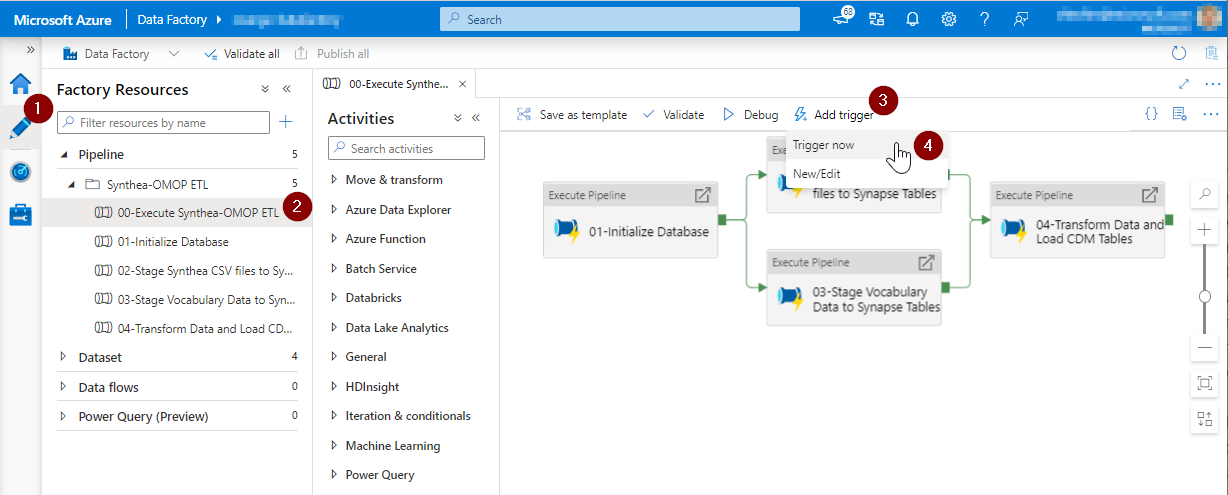Expand the Data flows section
The width and height of the screenshot is (1228, 495).
click(64, 387)
